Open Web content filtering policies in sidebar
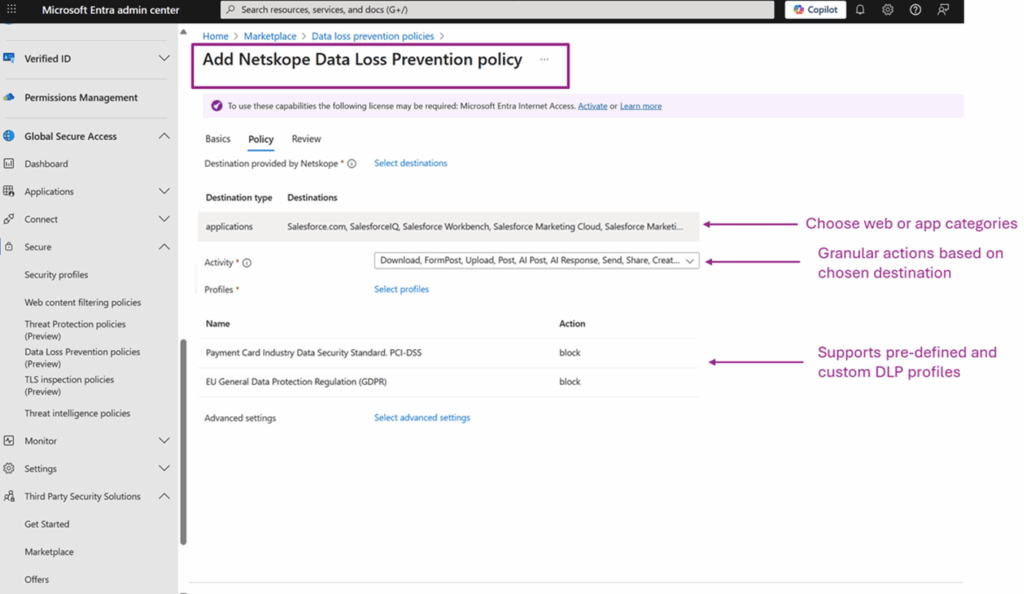This screenshot has width=1024, height=594. (82, 302)
